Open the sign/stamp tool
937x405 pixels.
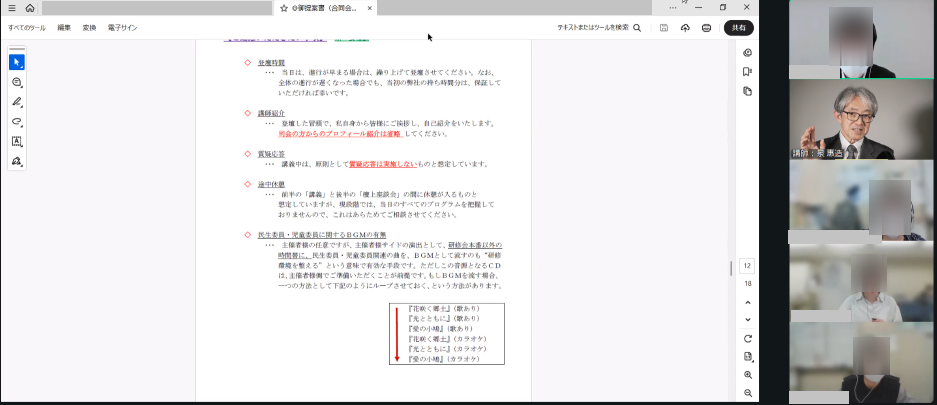pyautogui.click(x=17, y=161)
